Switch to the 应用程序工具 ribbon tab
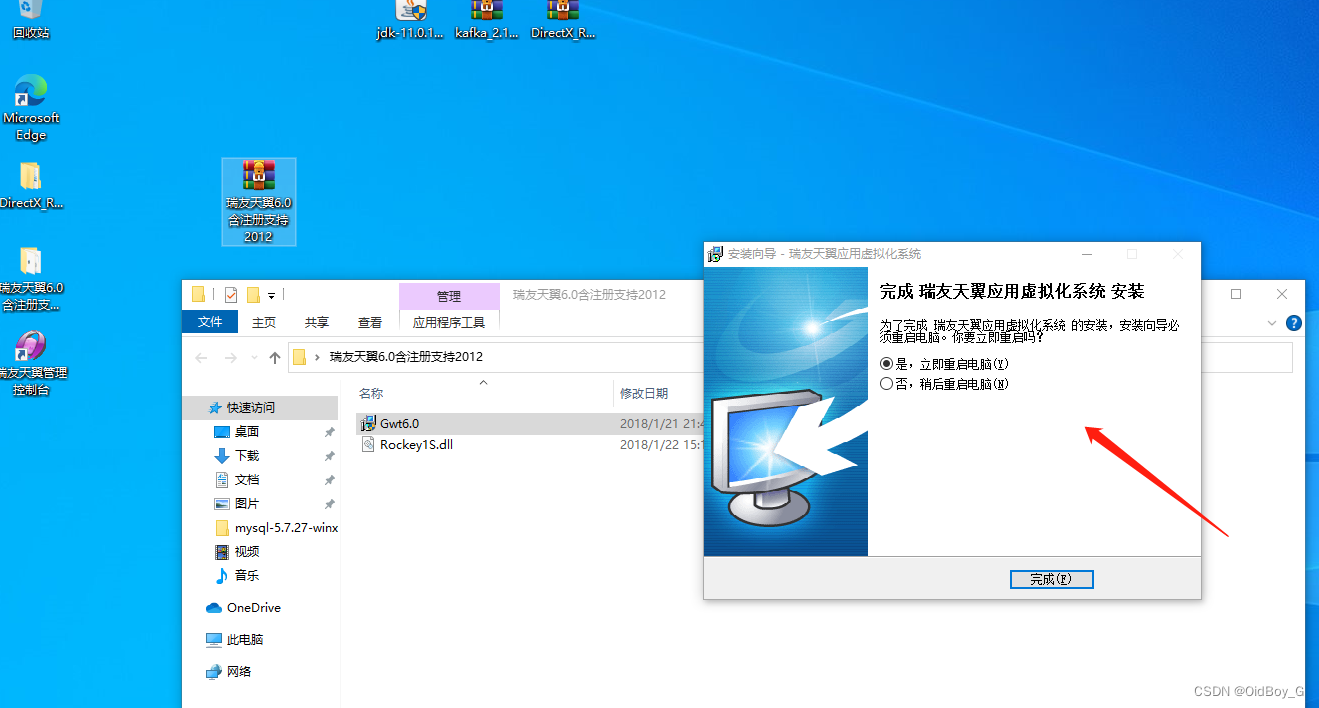Image resolution: width=1319 pixels, height=708 pixels. click(449, 322)
